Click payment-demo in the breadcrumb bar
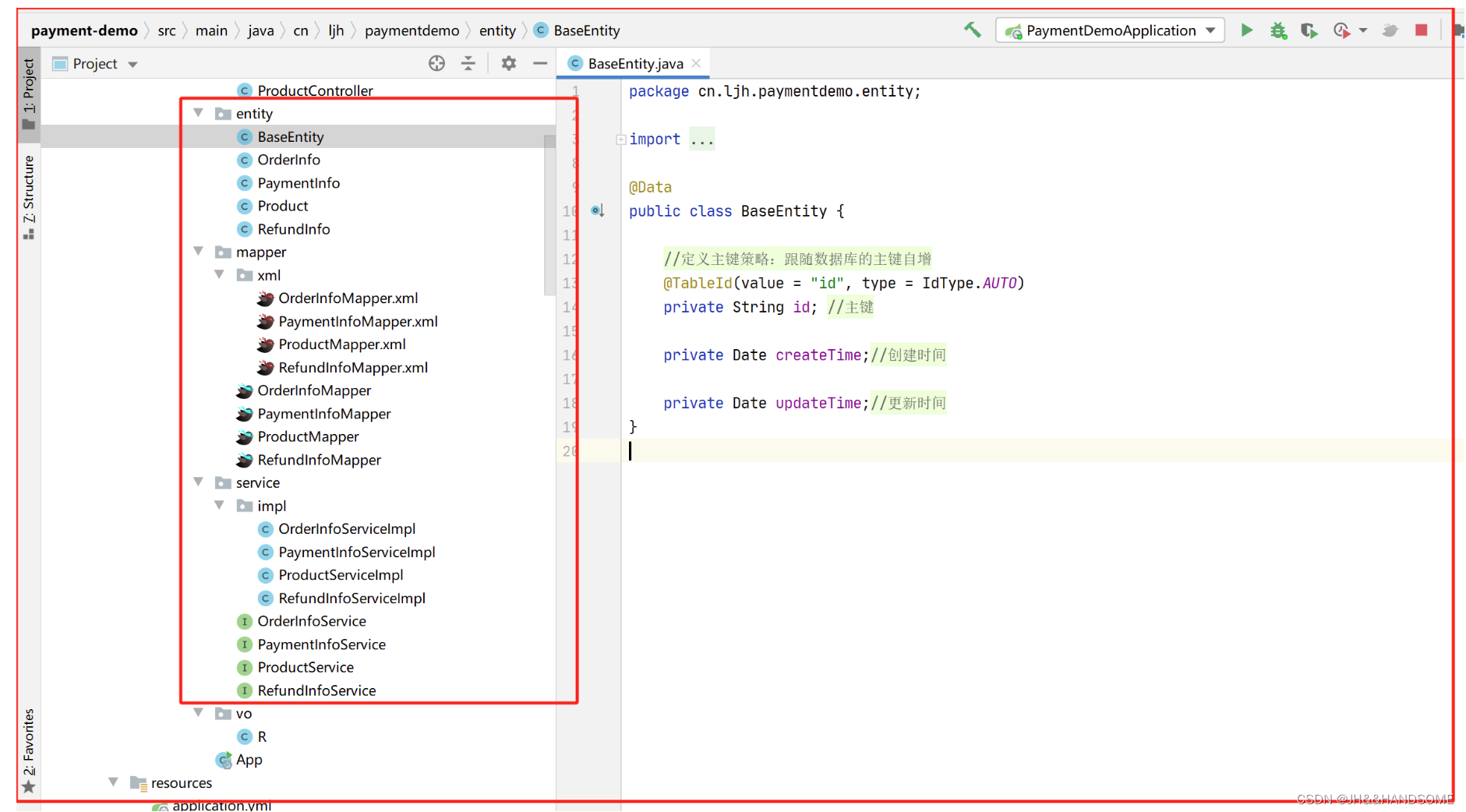Image resolution: width=1466 pixels, height=812 pixels. tap(84, 30)
